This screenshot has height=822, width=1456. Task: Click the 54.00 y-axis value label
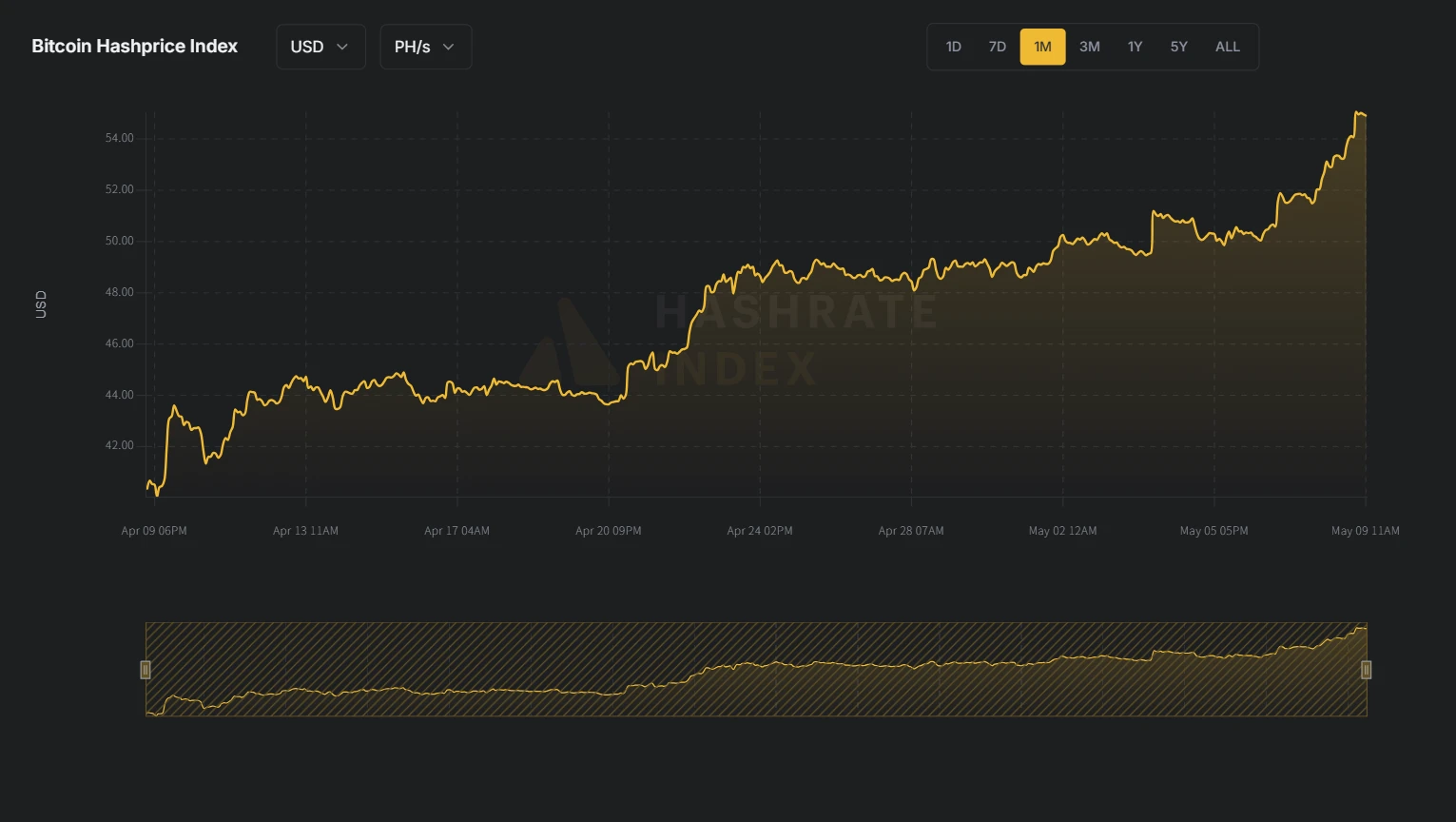[x=119, y=138]
